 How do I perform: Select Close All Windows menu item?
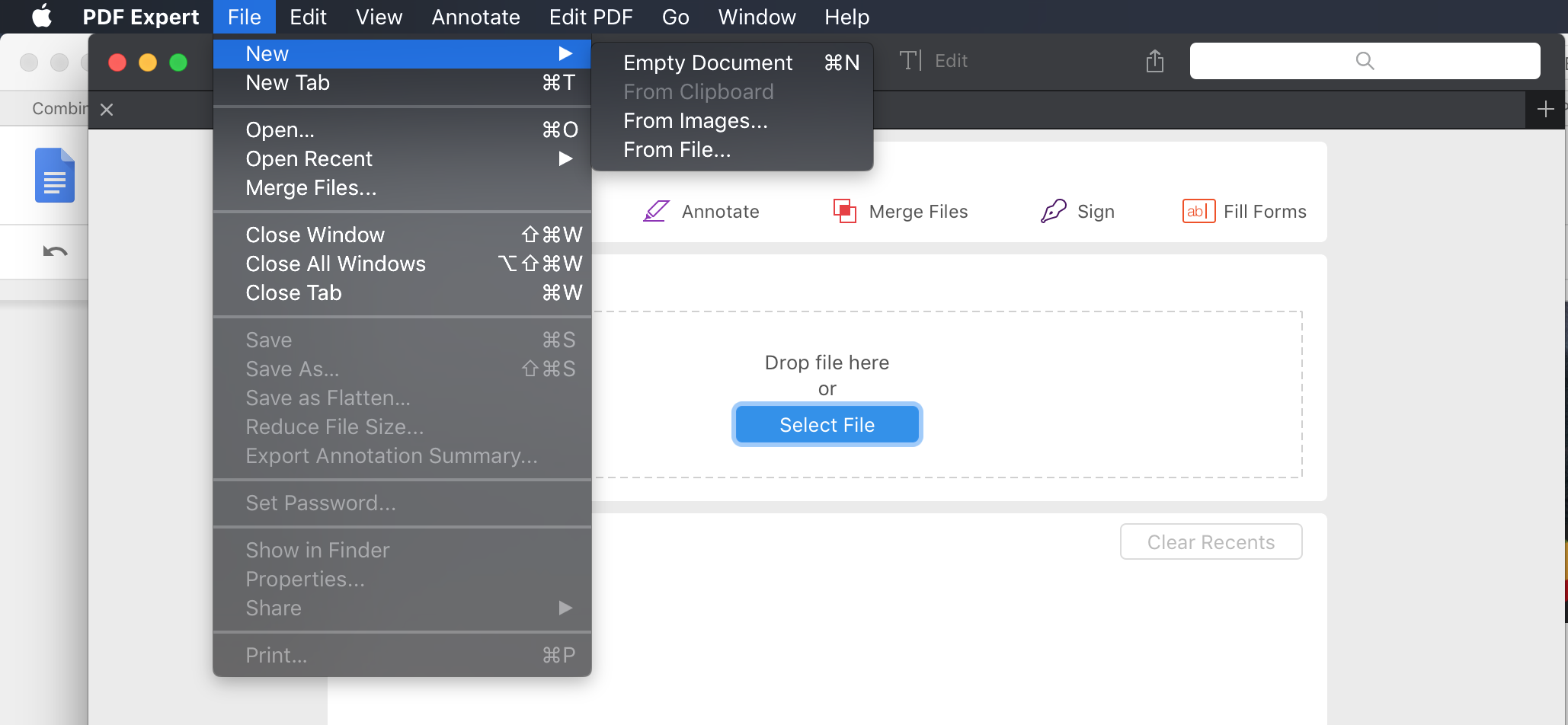[x=335, y=263]
